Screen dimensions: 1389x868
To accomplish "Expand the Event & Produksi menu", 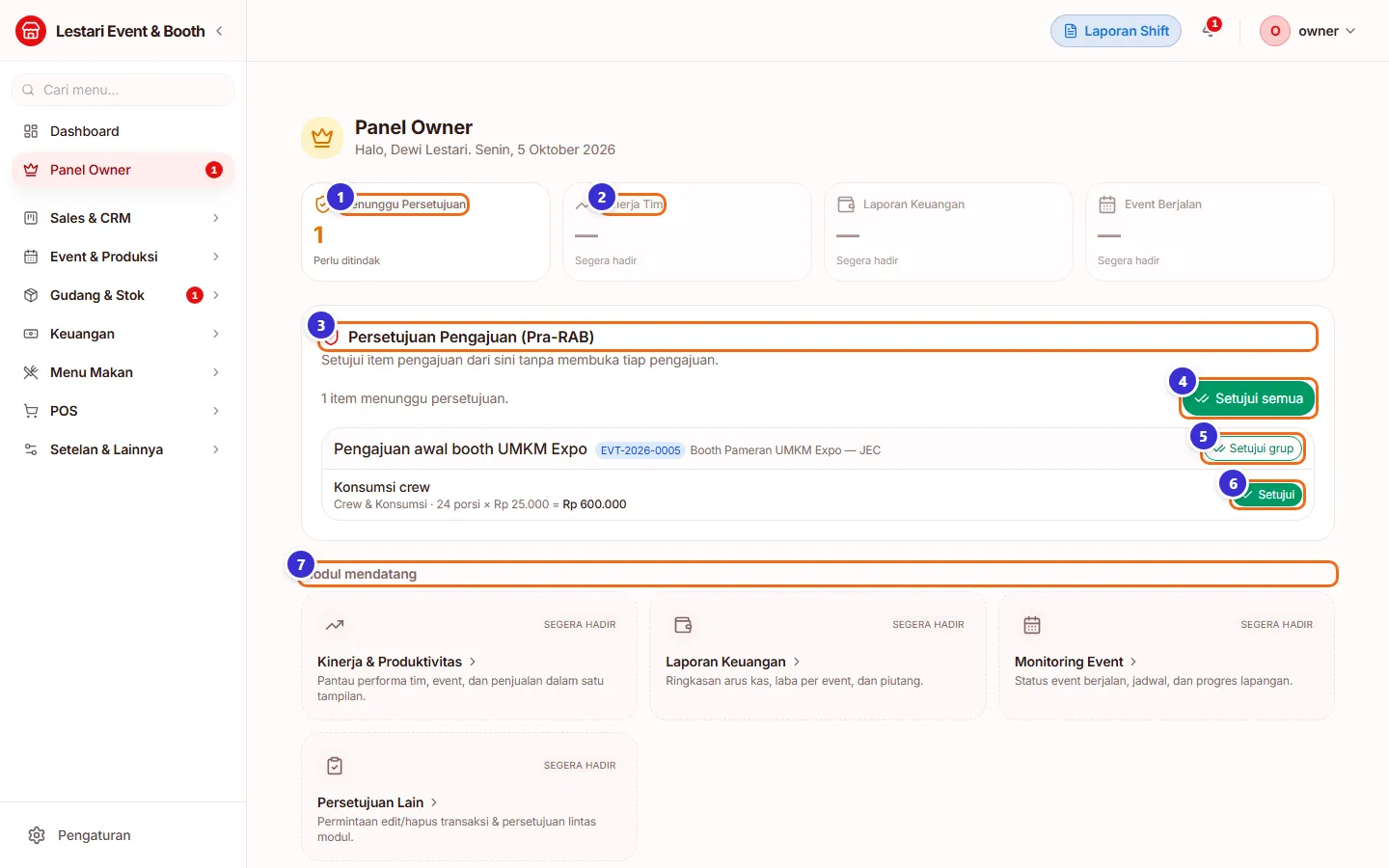I will click(123, 257).
